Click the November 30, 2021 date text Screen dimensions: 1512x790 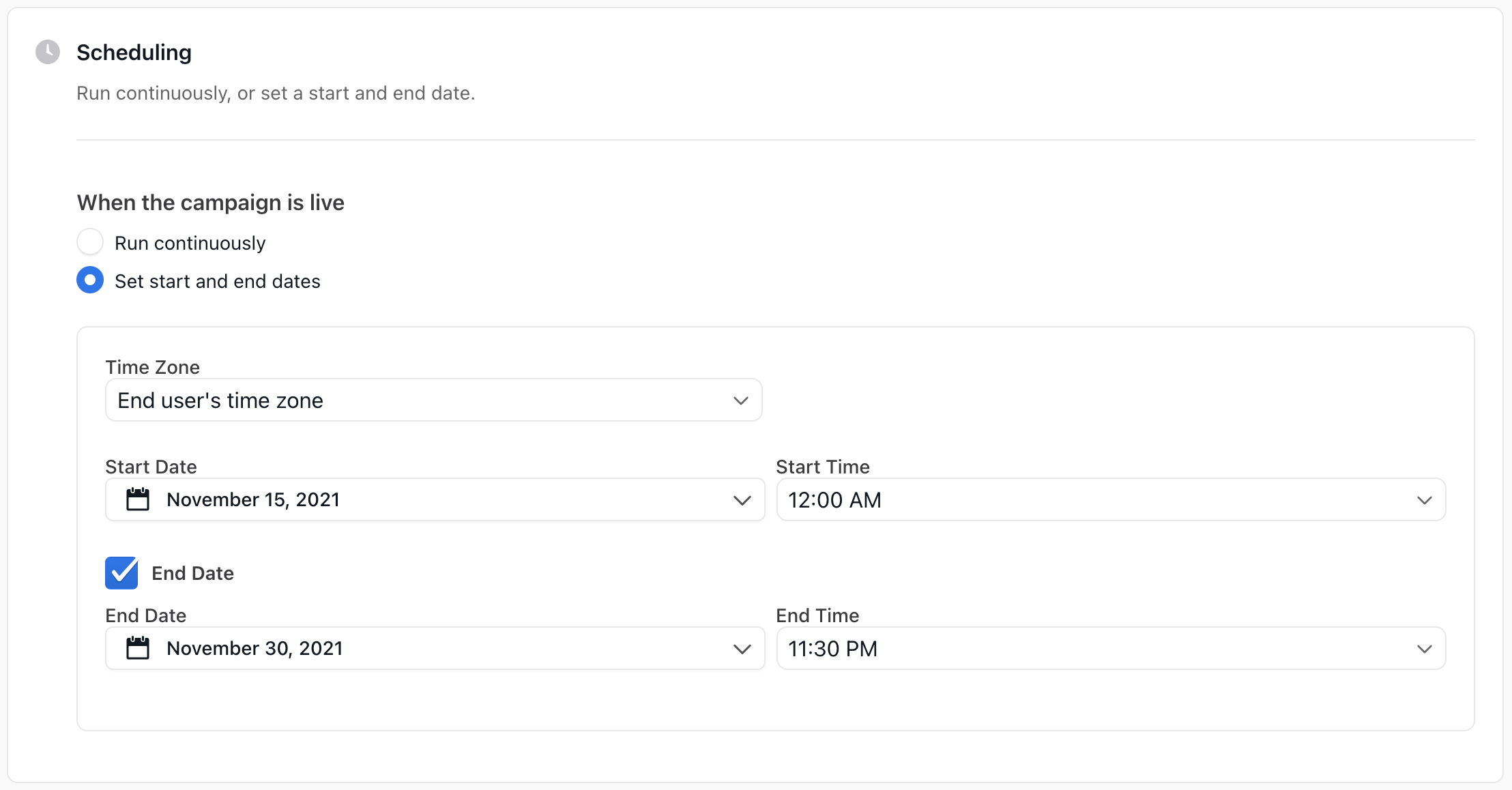pyautogui.click(x=255, y=649)
